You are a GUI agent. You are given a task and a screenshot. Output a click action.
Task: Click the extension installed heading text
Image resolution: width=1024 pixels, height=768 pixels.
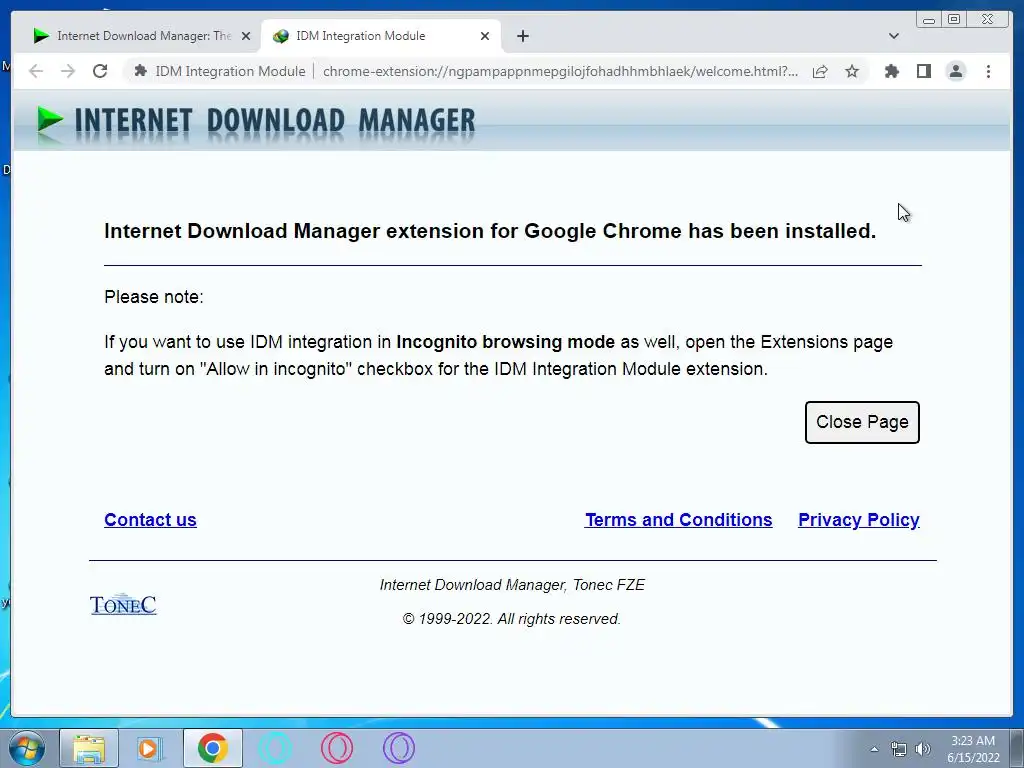(490, 231)
